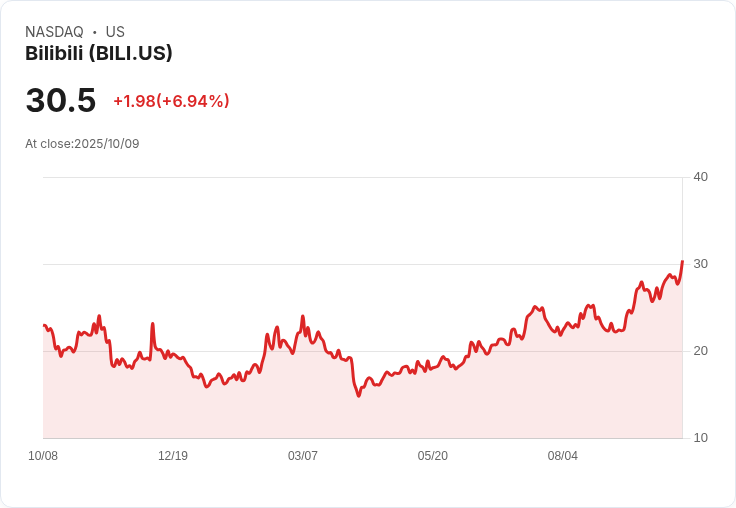Click the current price 30.5
Screen dimensions: 736x508
[x=61, y=101]
